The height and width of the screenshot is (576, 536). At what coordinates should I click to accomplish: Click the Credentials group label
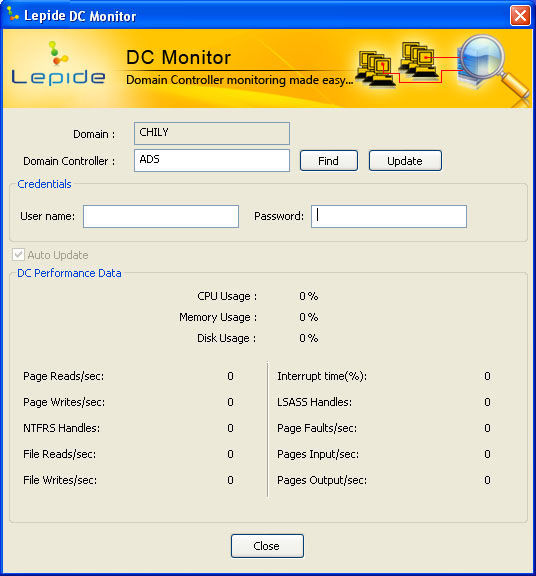click(44, 184)
